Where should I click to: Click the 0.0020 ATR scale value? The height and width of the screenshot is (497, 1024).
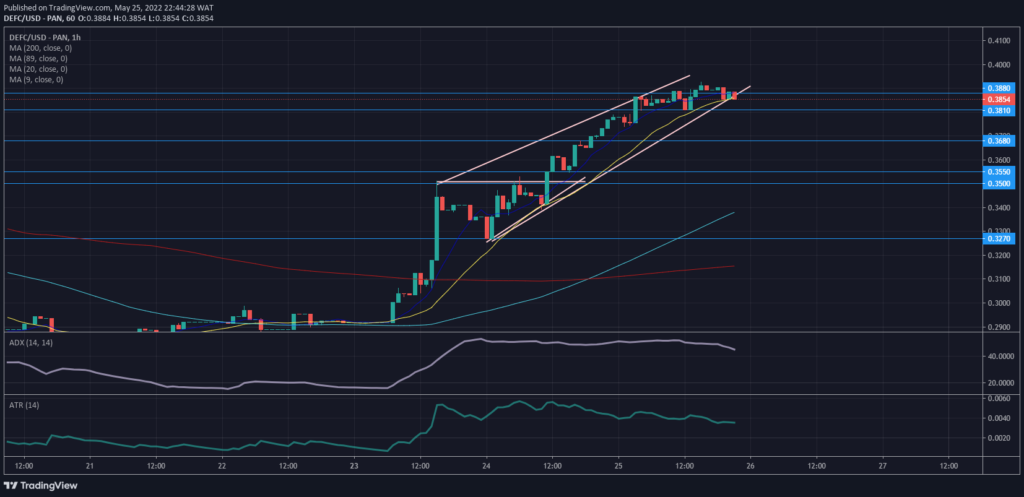[x=999, y=438]
